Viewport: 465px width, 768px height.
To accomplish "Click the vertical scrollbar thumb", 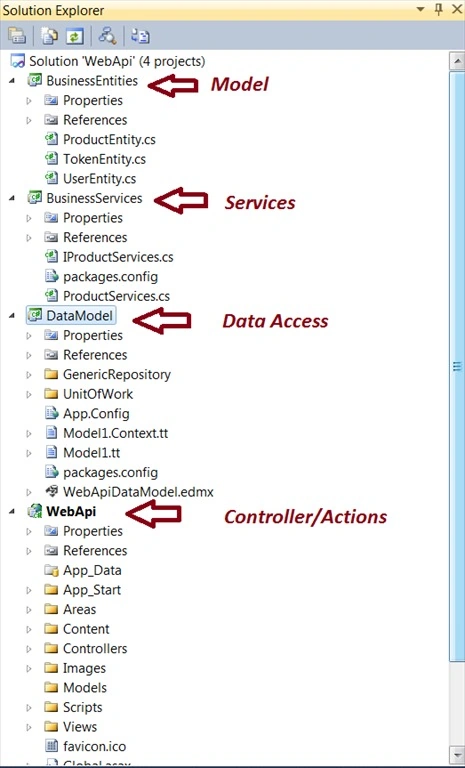I will 457,366.
